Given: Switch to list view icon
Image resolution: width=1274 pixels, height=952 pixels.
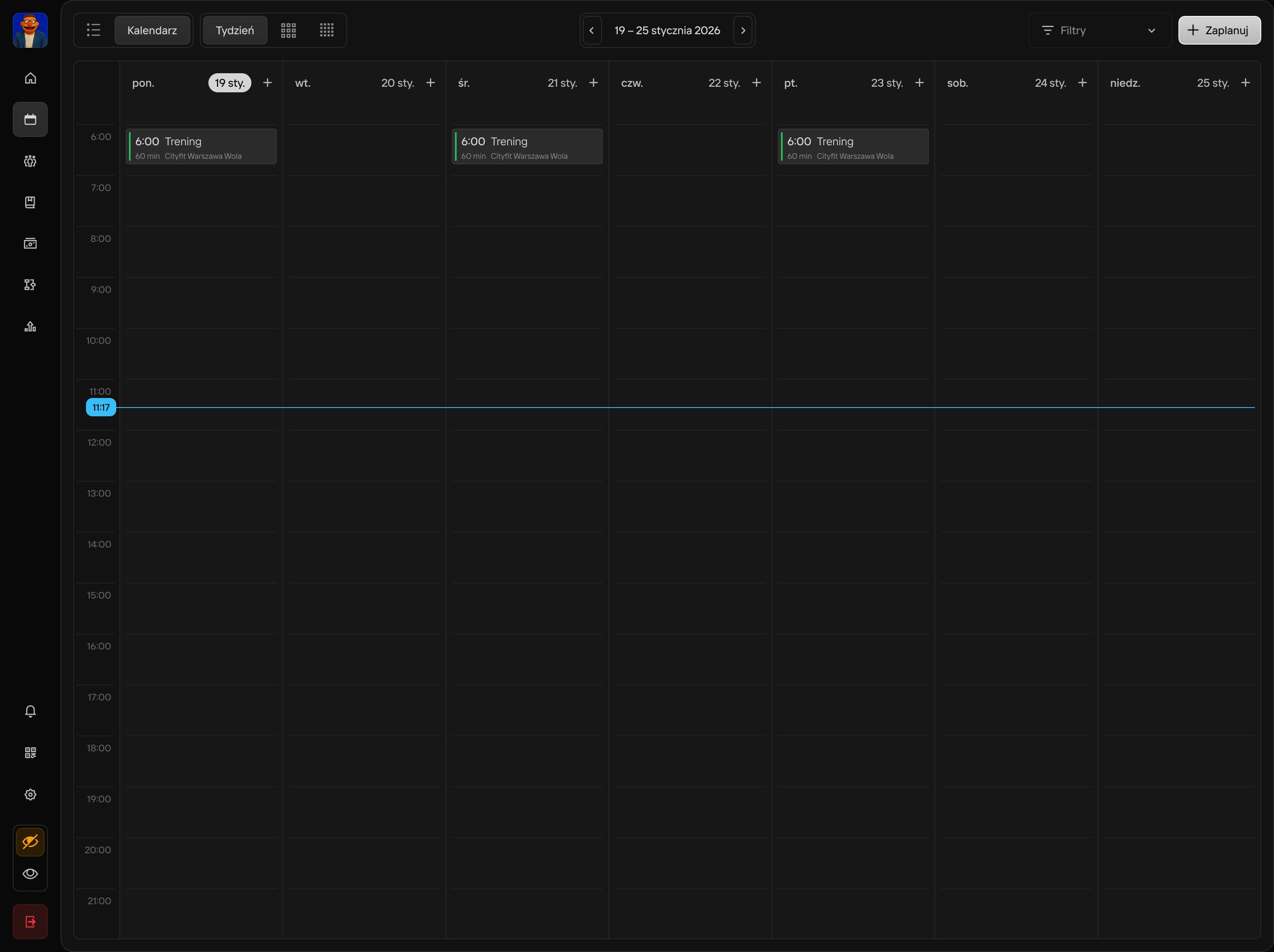Looking at the screenshot, I should tap(94, 31).
